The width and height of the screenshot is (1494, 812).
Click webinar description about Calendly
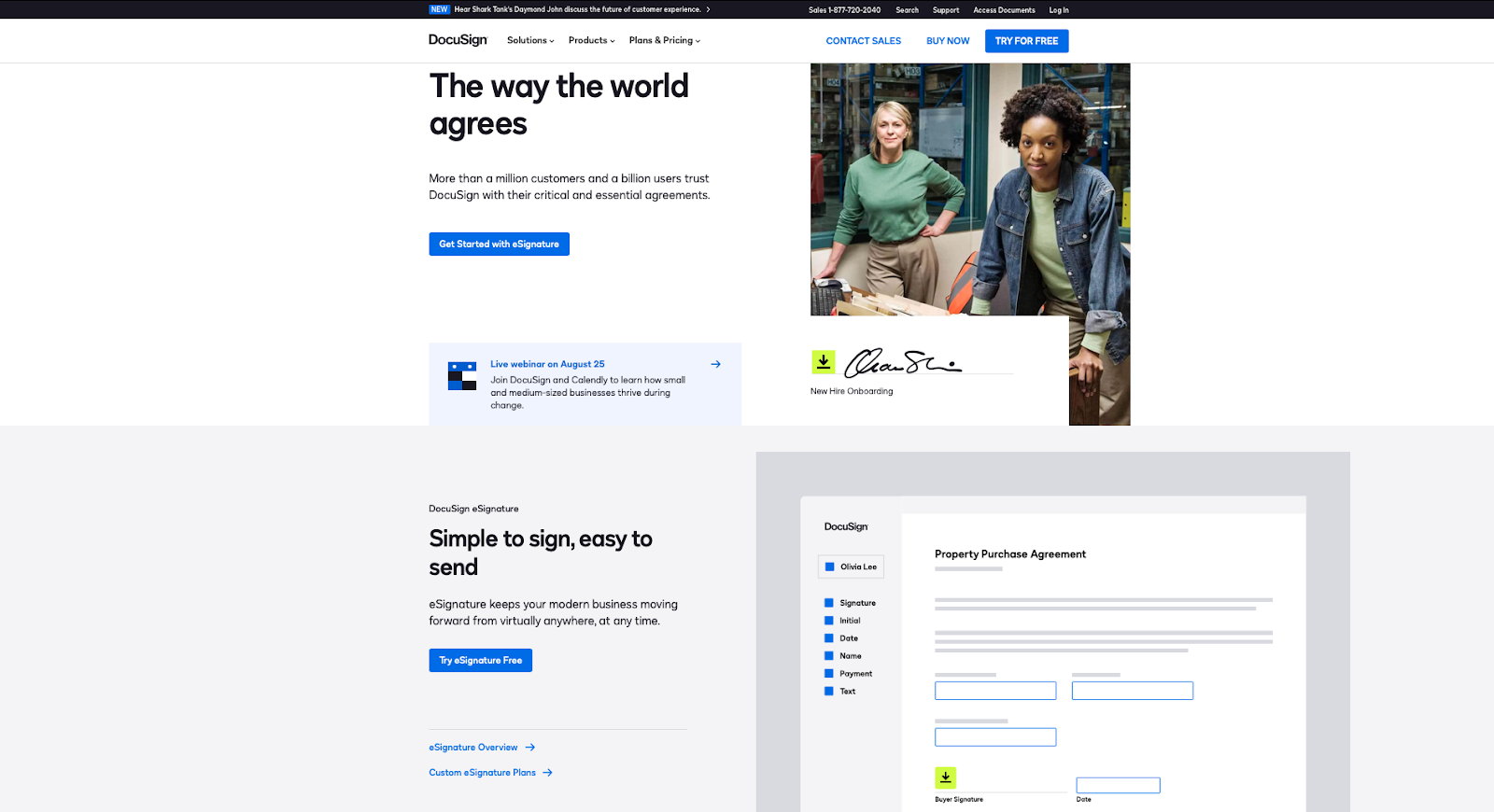pyautogui.click(x=588, y=393)
